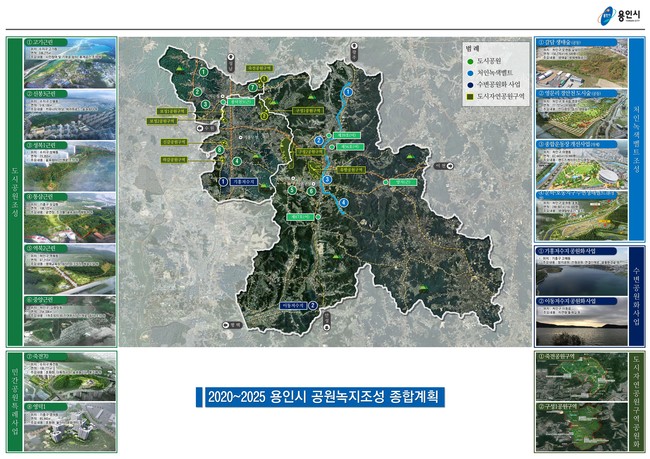Click the 범례 legend heading
This screenshot has width=650, height=459.
coord(473,49)
